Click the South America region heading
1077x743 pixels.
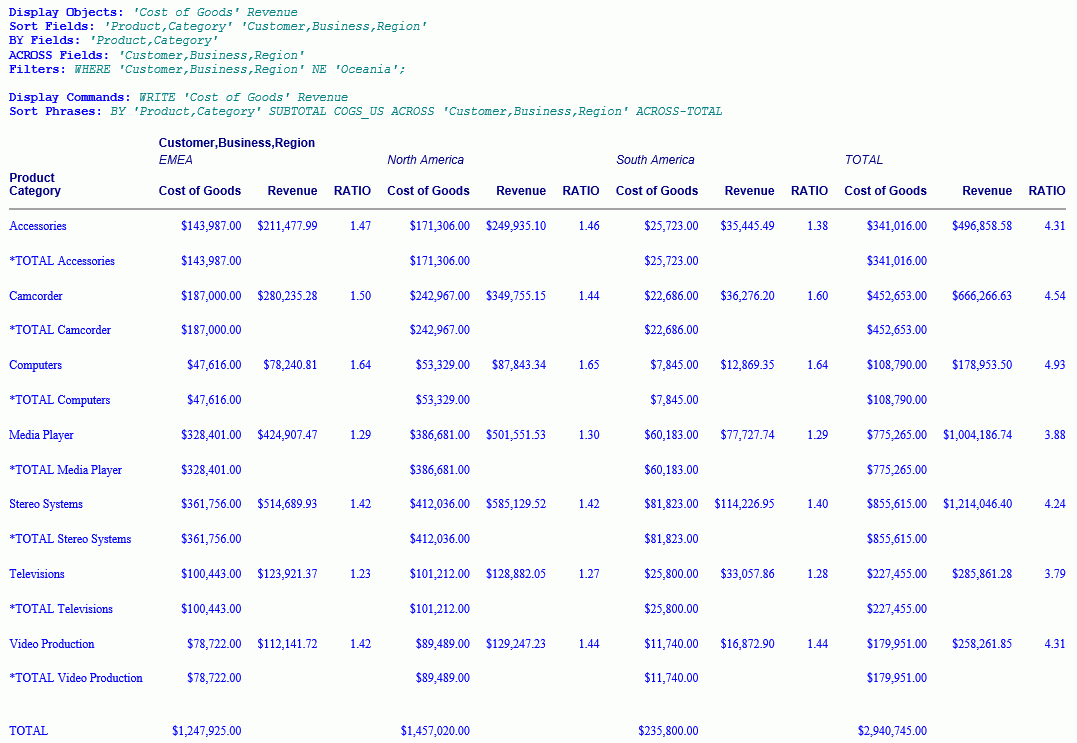[x=655, y=160]
